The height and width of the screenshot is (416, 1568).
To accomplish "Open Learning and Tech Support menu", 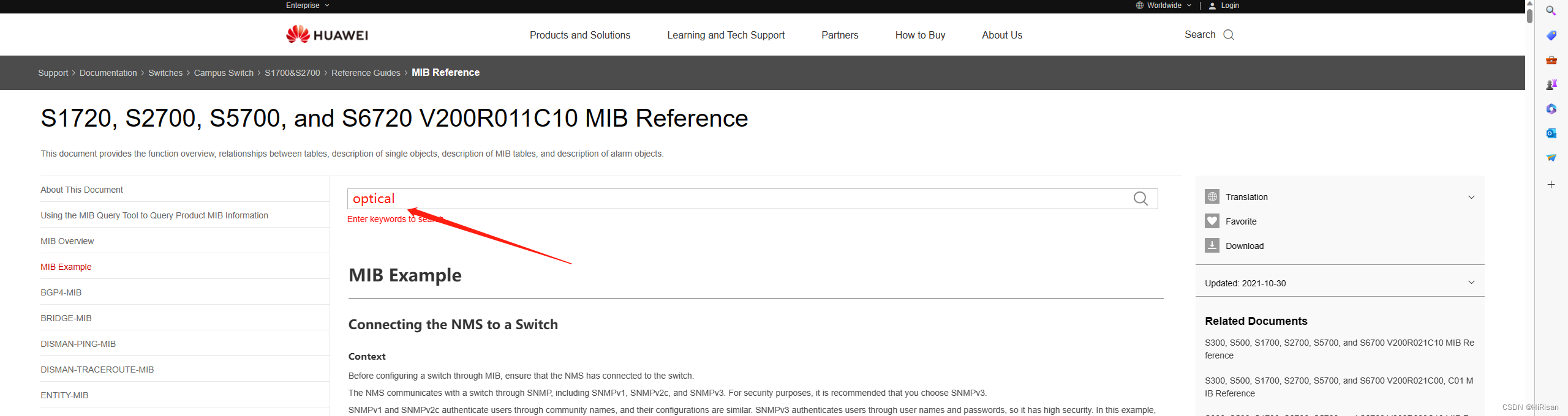I will [725, 35].
